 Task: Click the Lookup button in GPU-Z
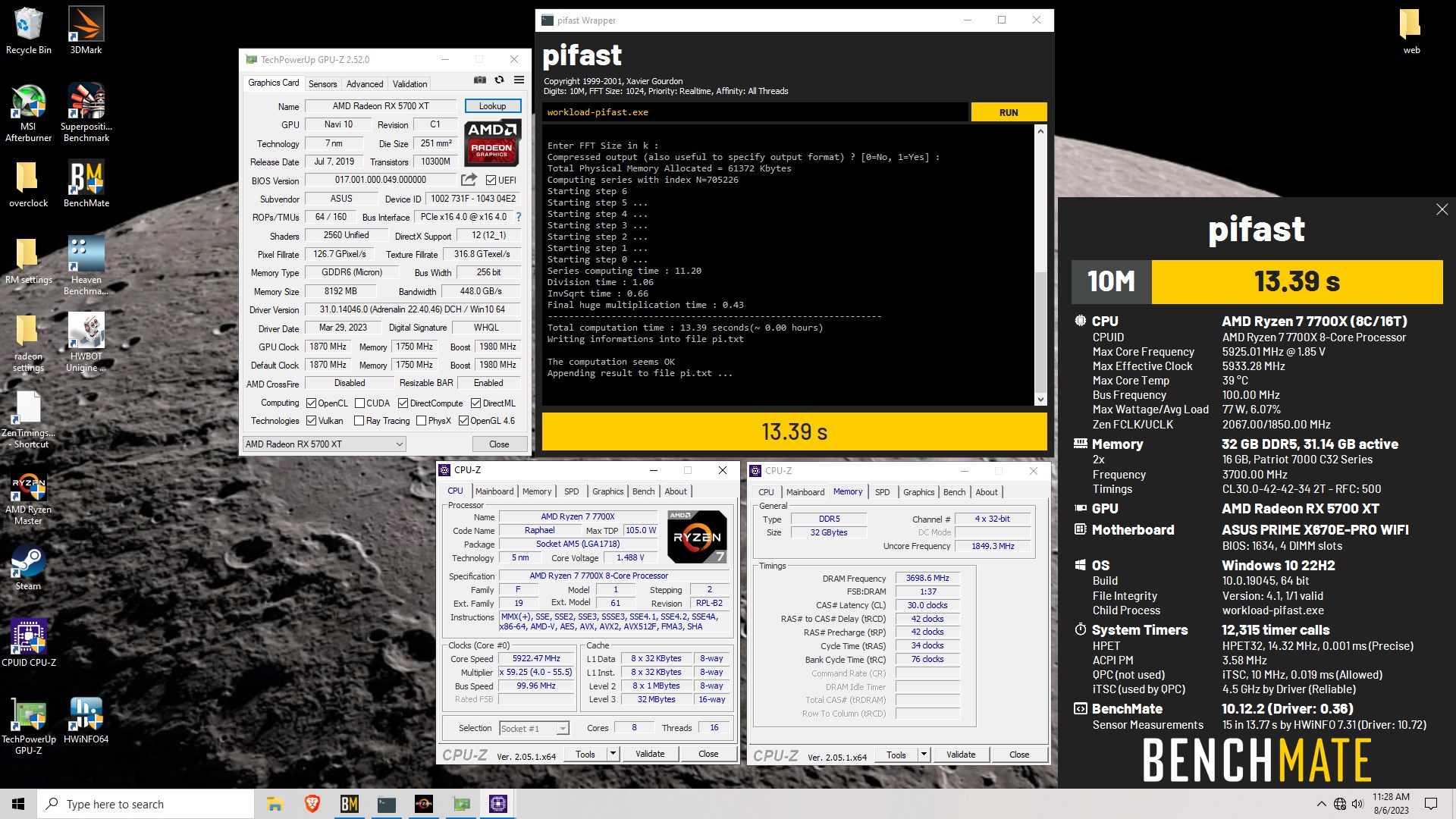point(492,106)
